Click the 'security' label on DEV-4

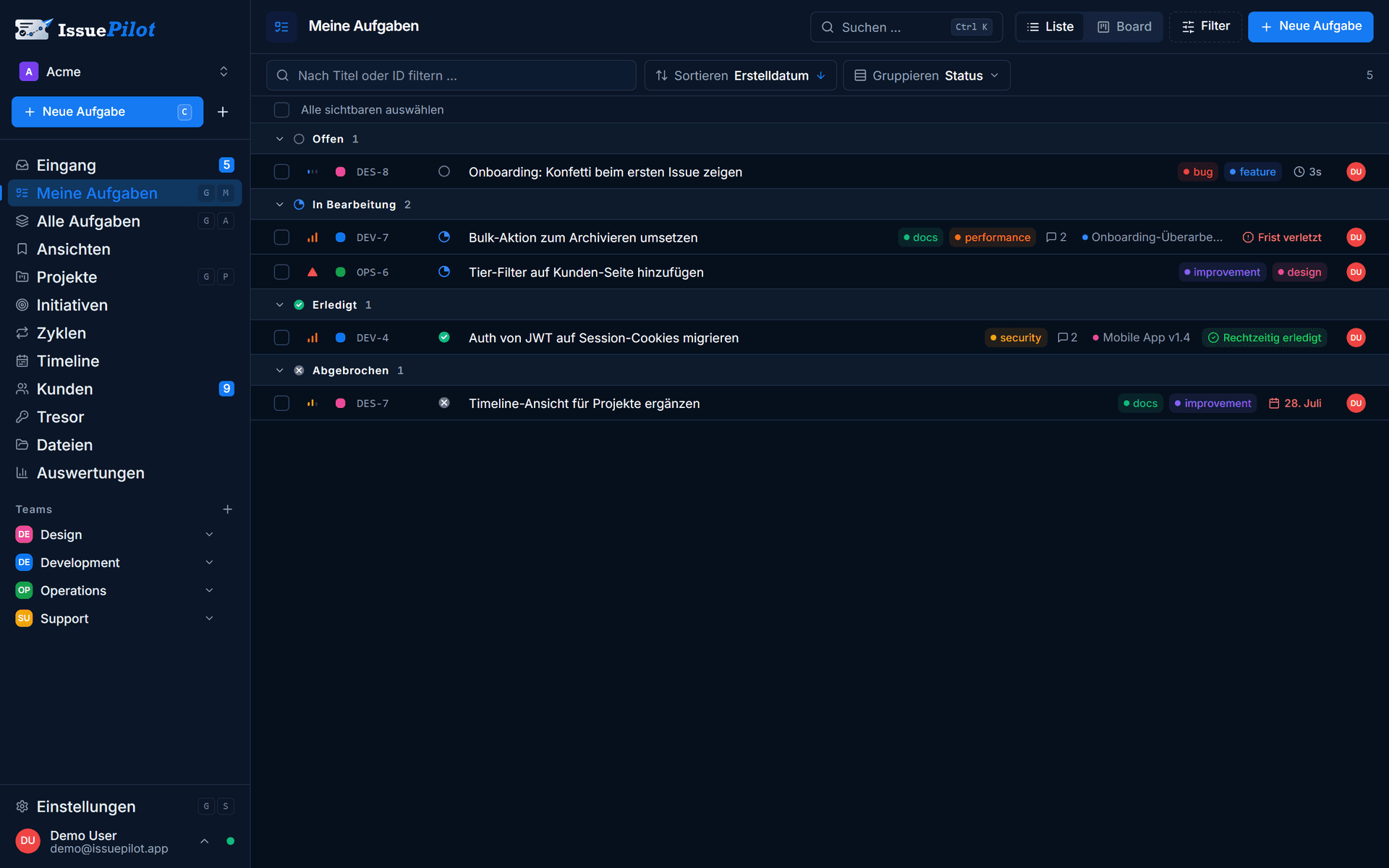1016,338
